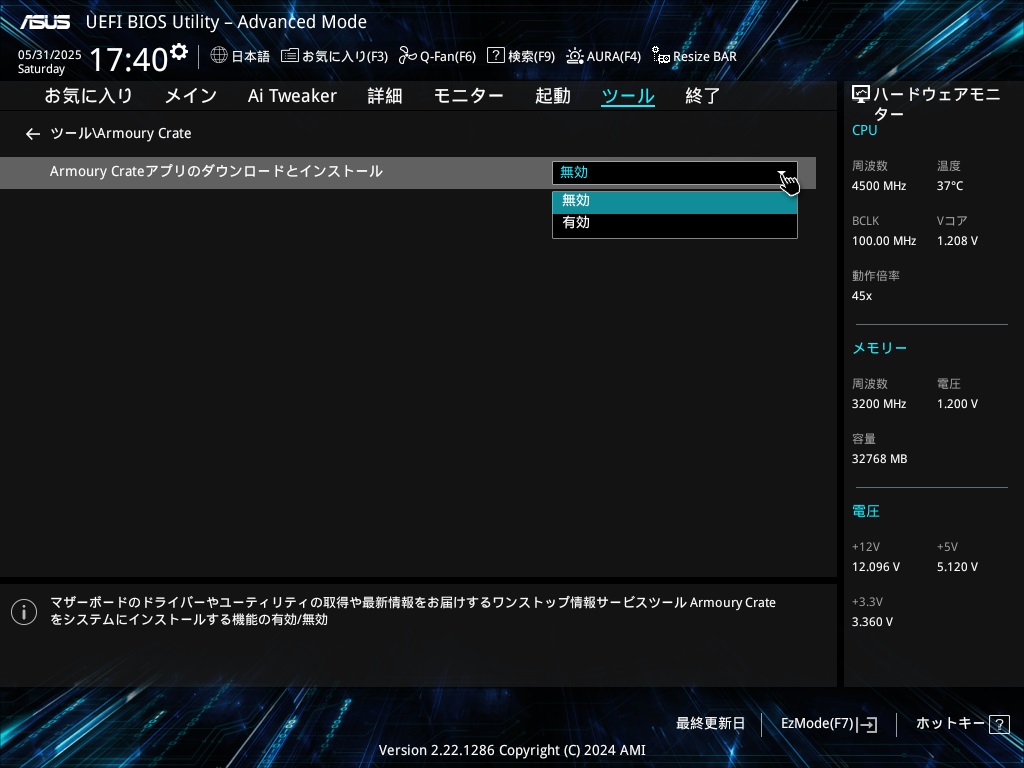Click the 12.096 V value
Image resolution: width=1024 pixels, height=768 pixels.
pos(876,567)
